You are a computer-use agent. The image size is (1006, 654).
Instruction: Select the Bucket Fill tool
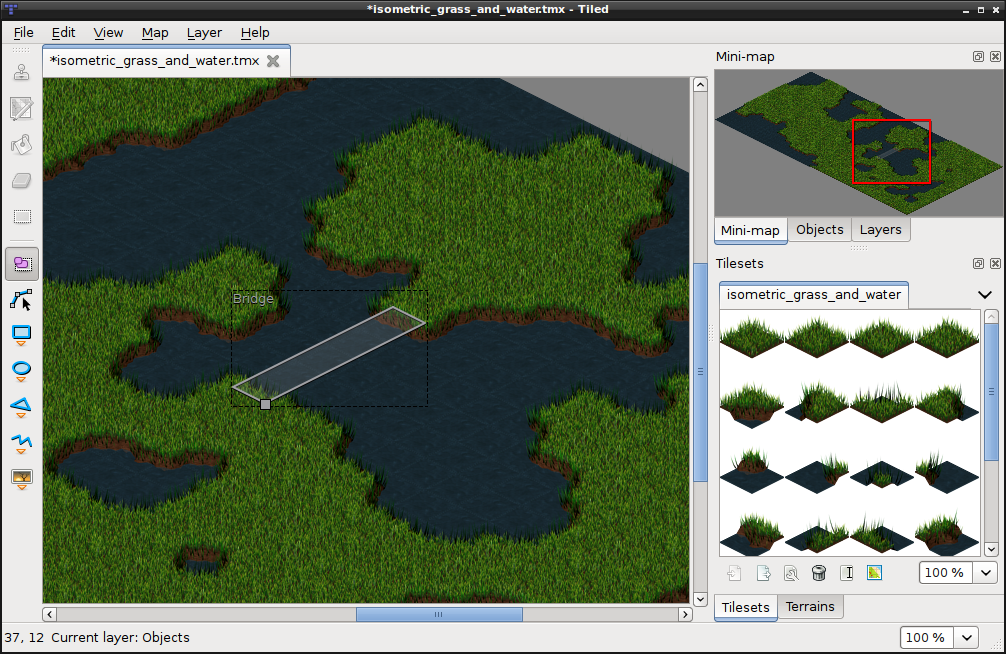[21, 145]
